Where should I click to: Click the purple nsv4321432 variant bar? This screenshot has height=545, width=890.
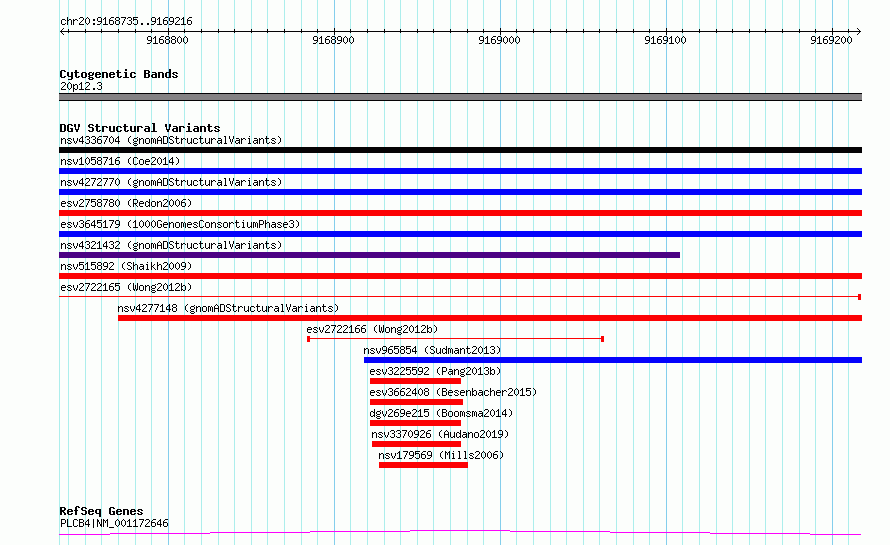click(370, 255)
